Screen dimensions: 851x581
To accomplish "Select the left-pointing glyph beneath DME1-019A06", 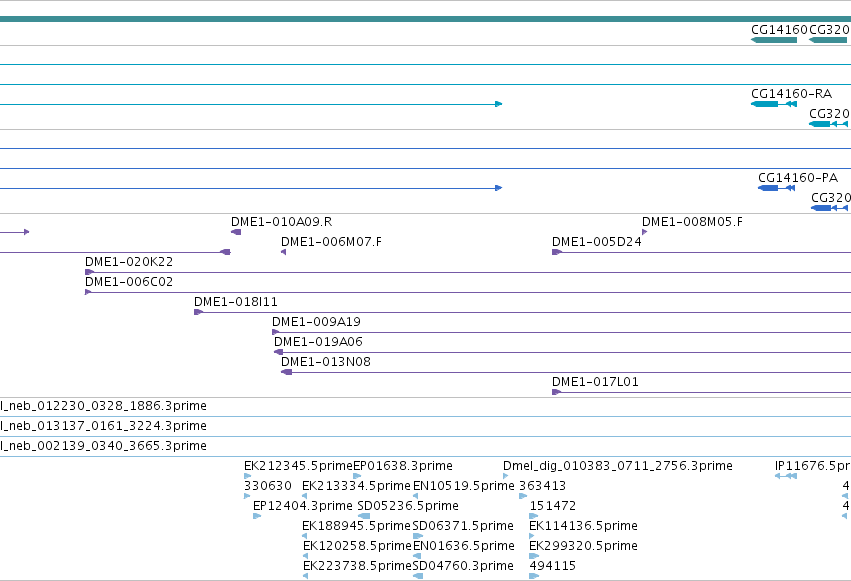I will [278, 353].
